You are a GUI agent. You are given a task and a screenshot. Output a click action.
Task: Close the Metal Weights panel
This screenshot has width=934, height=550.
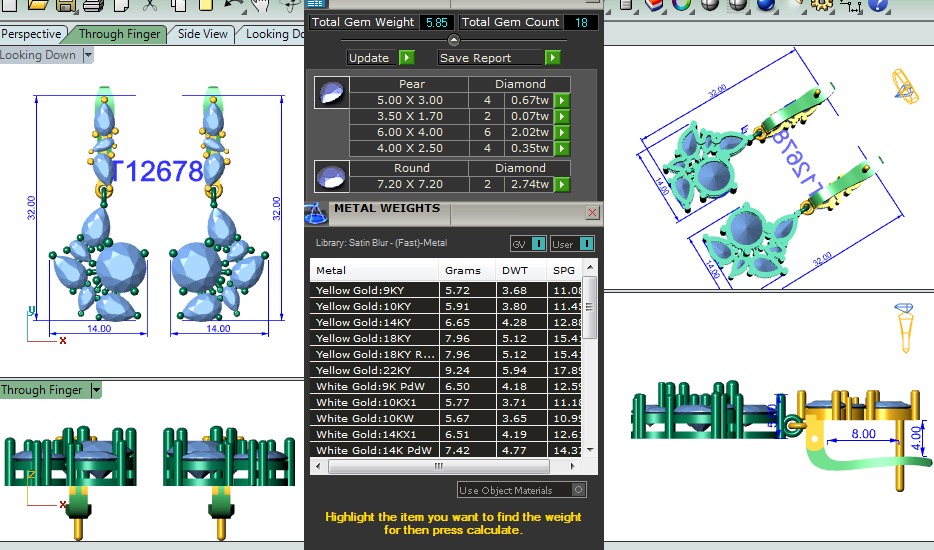coord(592,213)
